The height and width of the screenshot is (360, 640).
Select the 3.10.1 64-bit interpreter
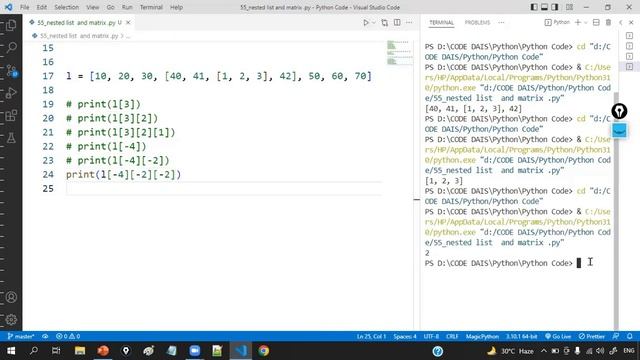tap(521, 336)
